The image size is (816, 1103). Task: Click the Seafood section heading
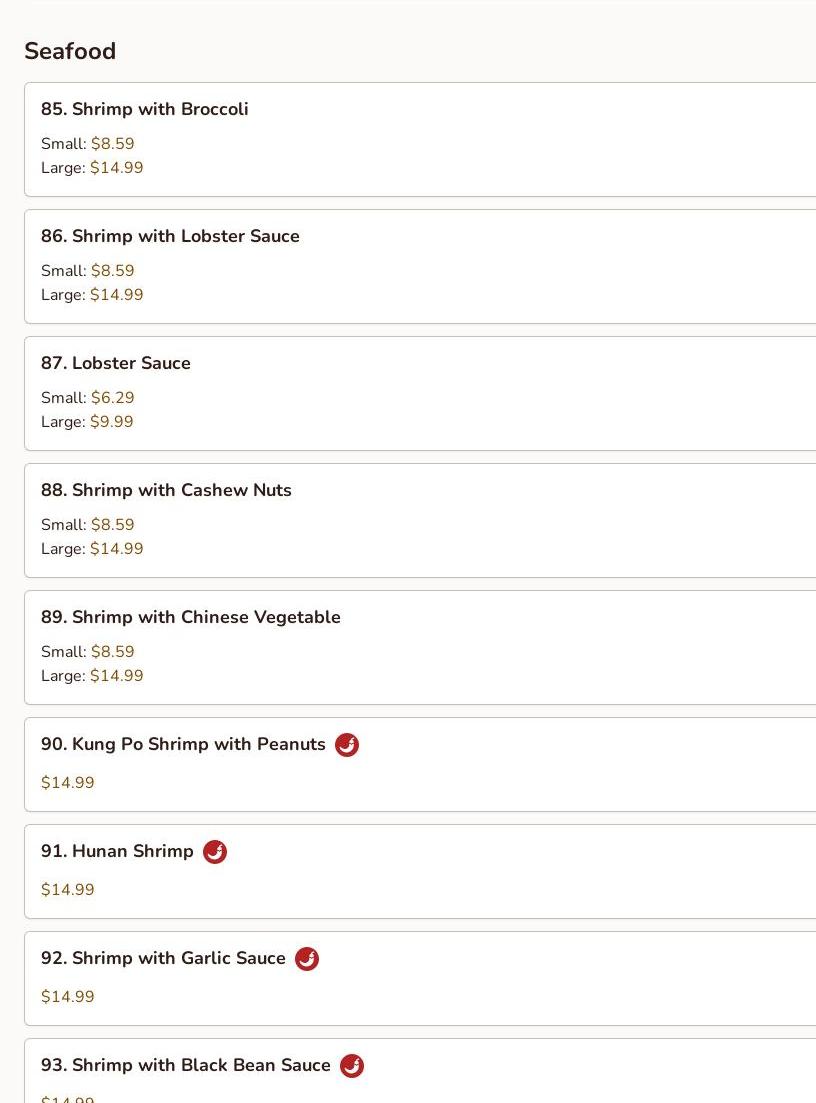pos(70,51)
